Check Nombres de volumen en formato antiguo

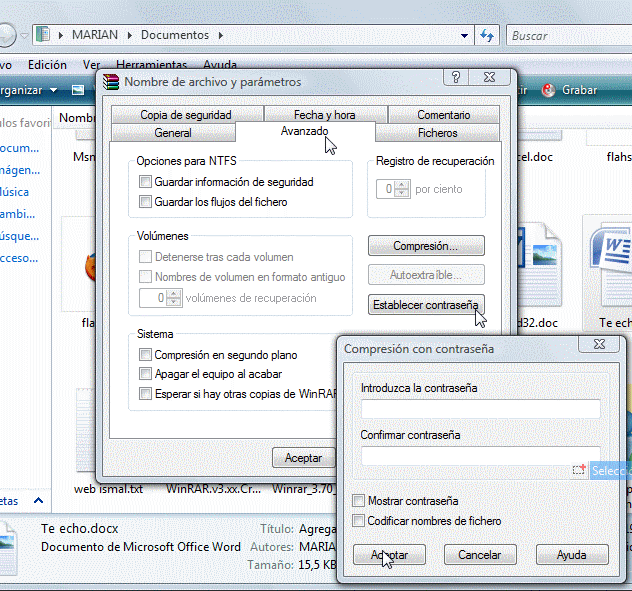145,277
